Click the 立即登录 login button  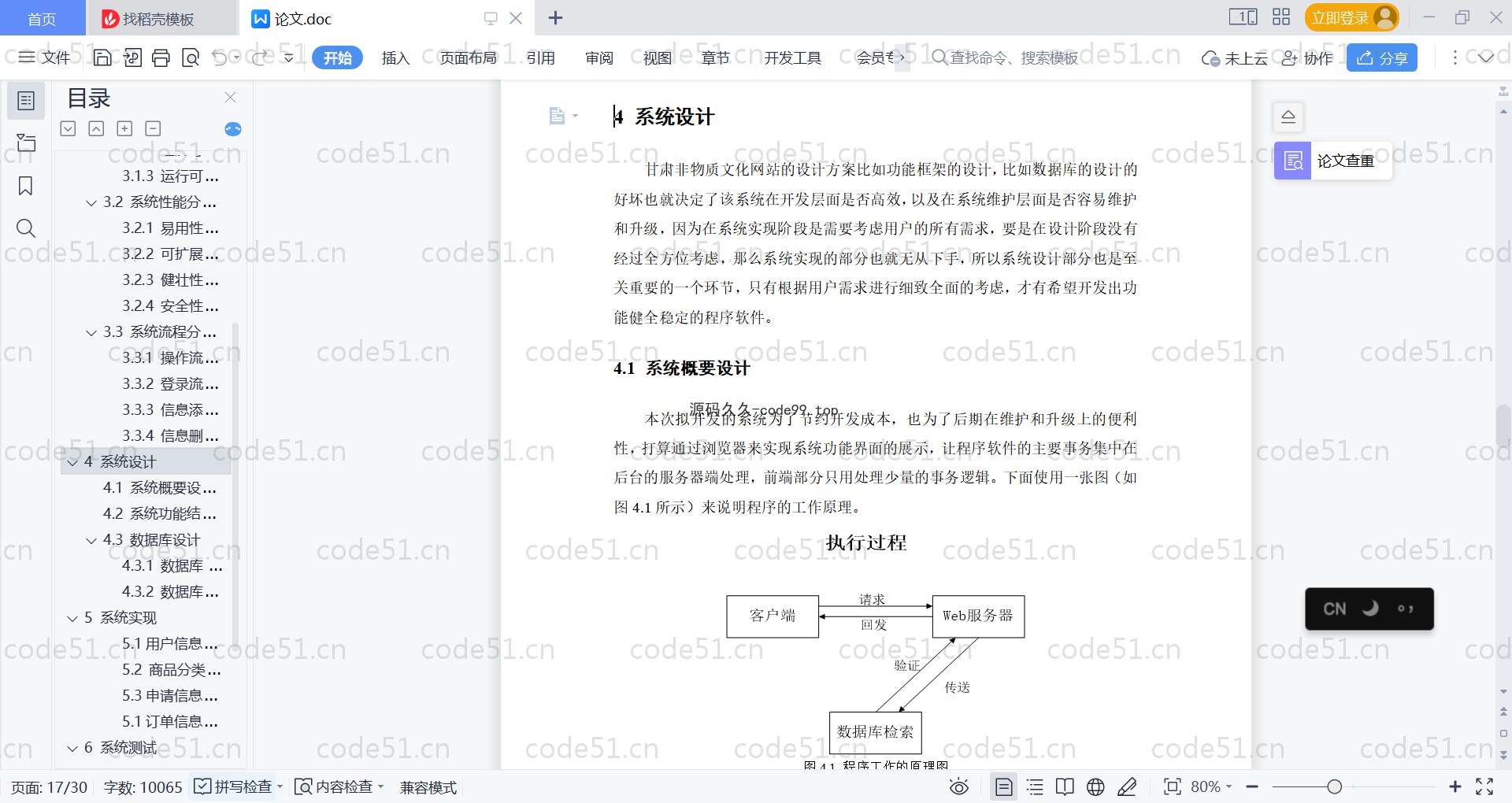(x=1351, y=17)
